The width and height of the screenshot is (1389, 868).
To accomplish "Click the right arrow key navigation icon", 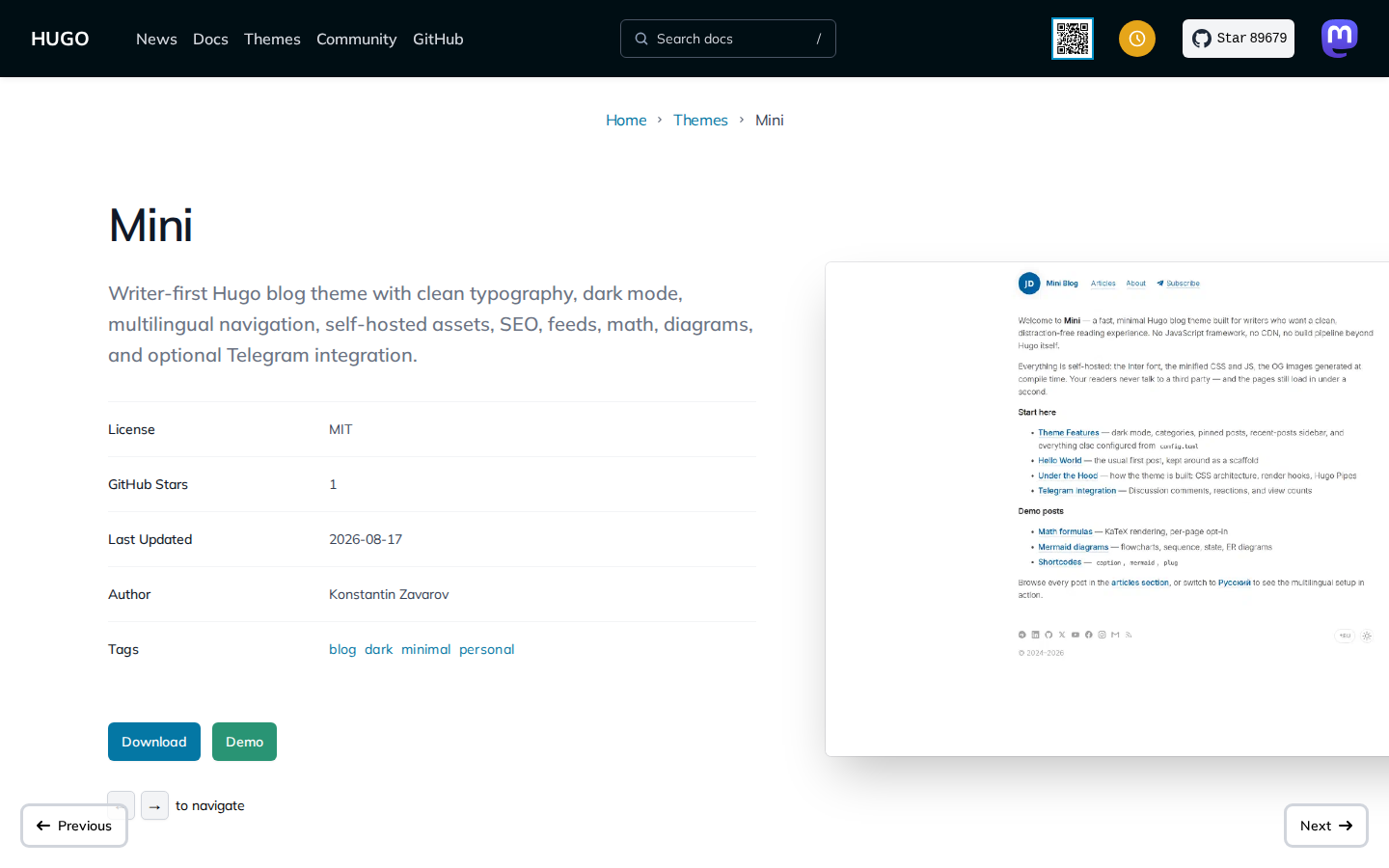I will coord(154,805).
